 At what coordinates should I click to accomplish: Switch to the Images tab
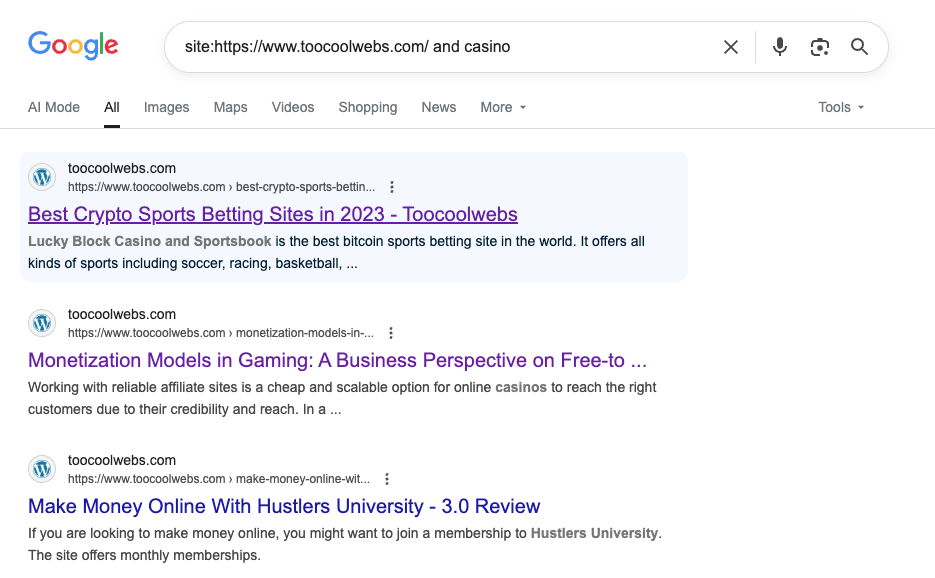click(x=166, y=107)
